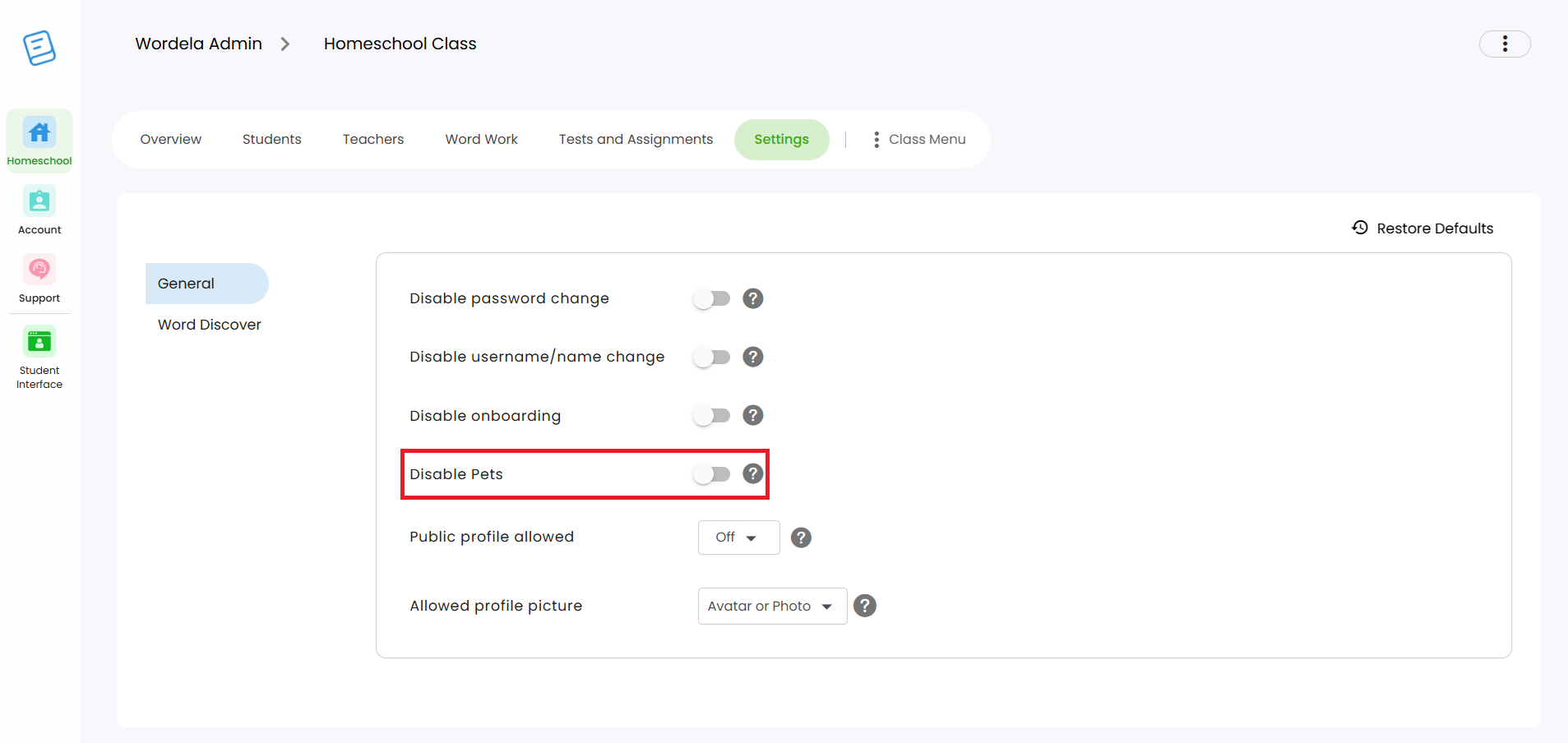Toggle the Disable password change switch

point(711,298)
